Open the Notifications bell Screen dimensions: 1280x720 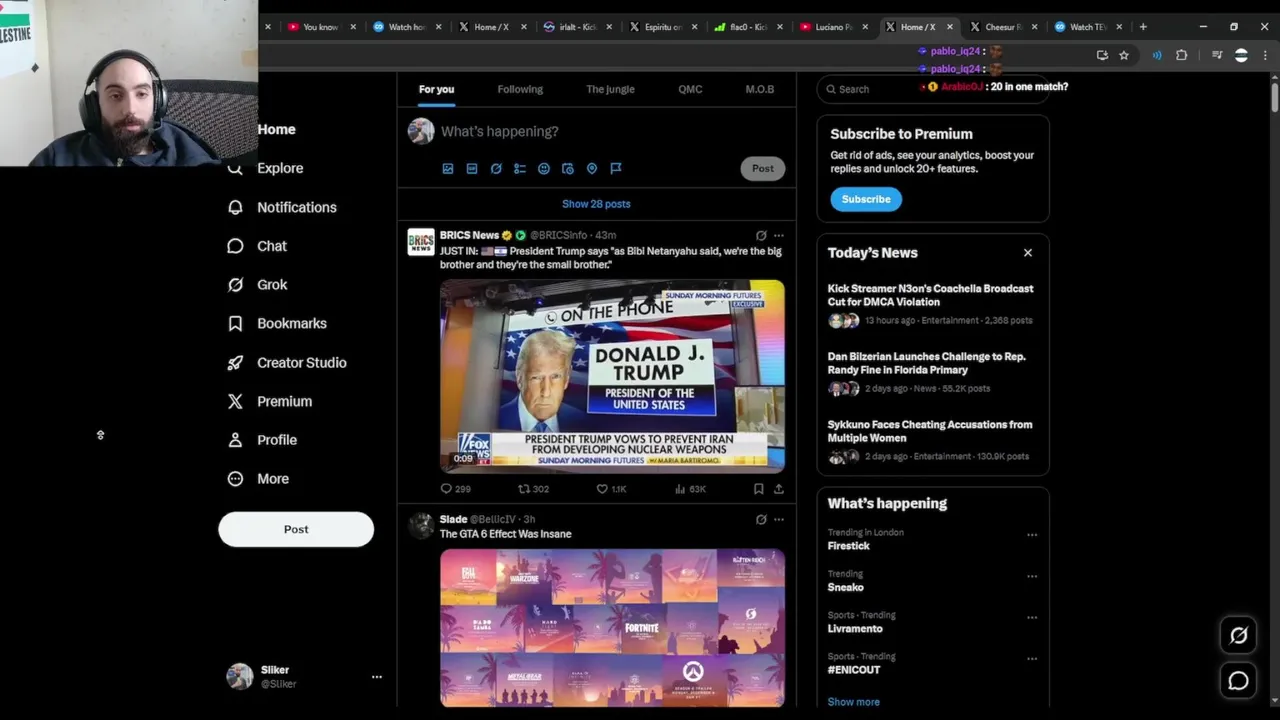(235, 207)
